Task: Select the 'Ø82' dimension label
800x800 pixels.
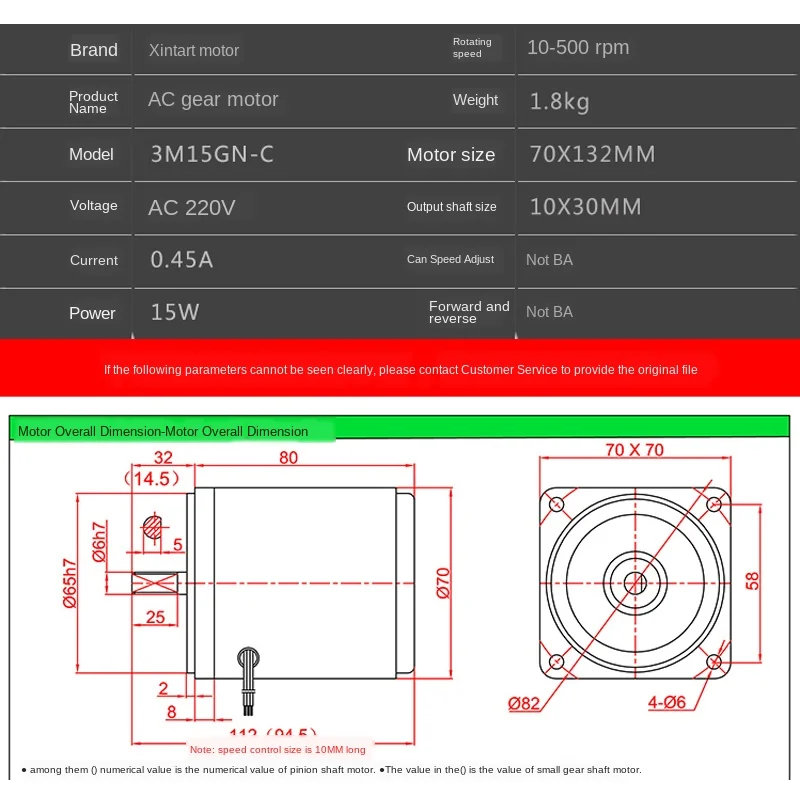Action: tap(524, 704)
